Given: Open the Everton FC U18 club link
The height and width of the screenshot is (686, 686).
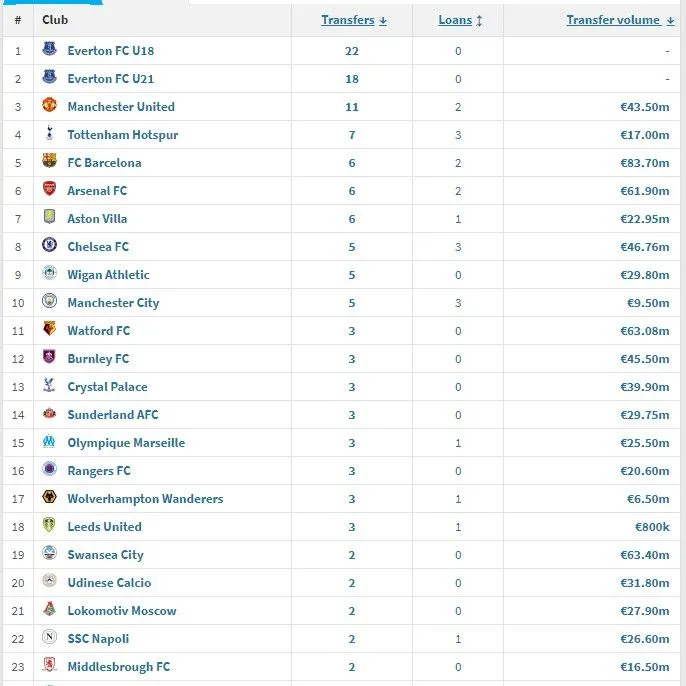Looking at the screenshot, I should point(110,50).
